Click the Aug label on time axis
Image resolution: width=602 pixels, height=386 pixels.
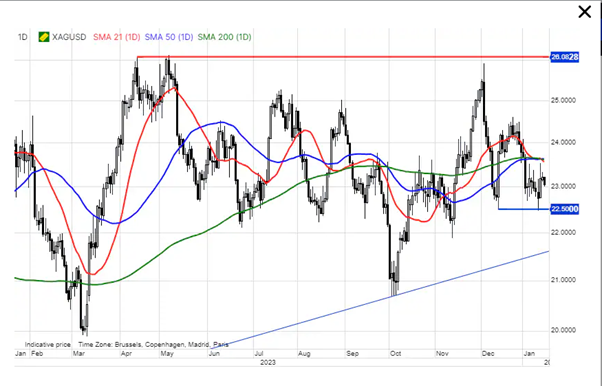click(x=304, y=353)
